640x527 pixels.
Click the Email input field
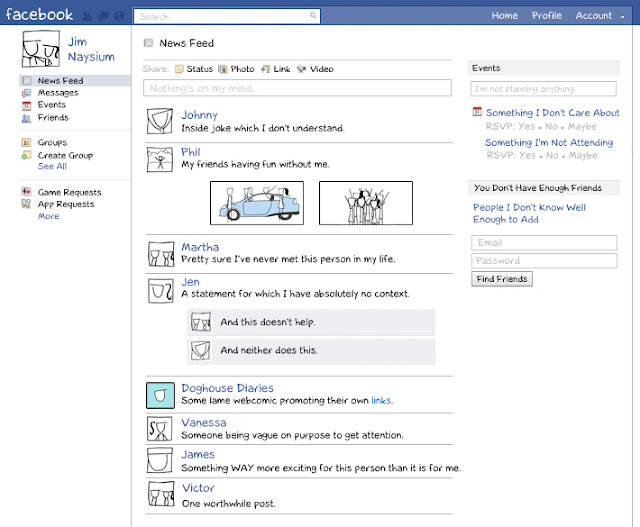point(544,242)
